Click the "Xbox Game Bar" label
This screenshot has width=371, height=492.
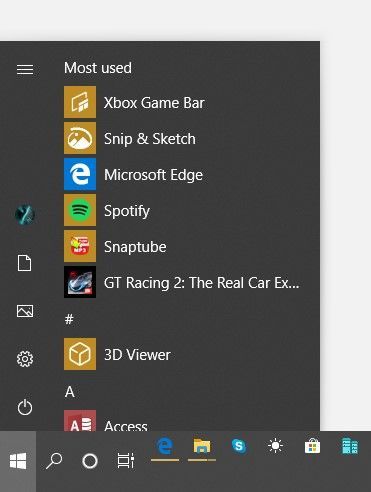[154, 103]
